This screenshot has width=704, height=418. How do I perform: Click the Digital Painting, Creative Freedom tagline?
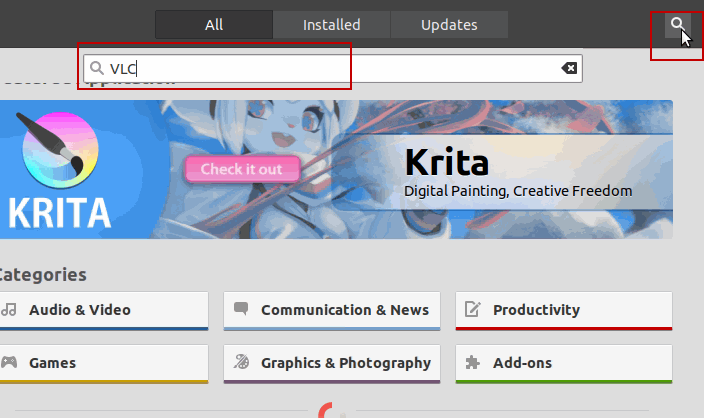(x=518, y=191)
